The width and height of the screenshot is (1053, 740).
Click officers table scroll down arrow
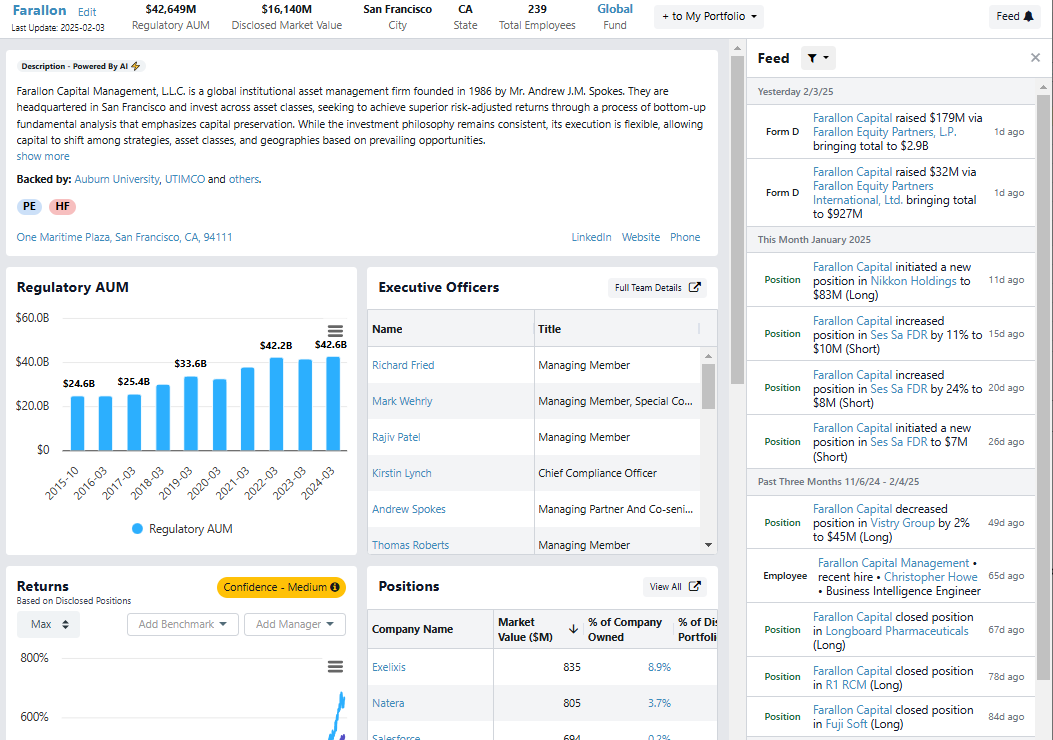708,545
